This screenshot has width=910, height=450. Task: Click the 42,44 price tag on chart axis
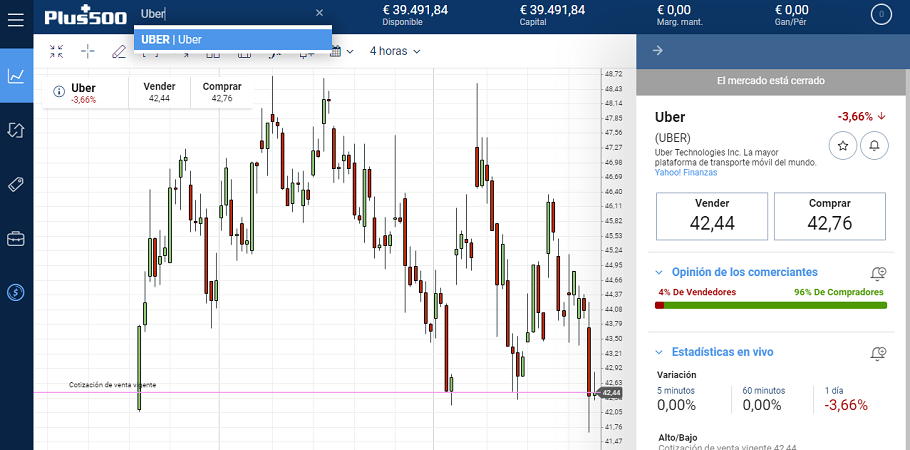click(611, 393)
